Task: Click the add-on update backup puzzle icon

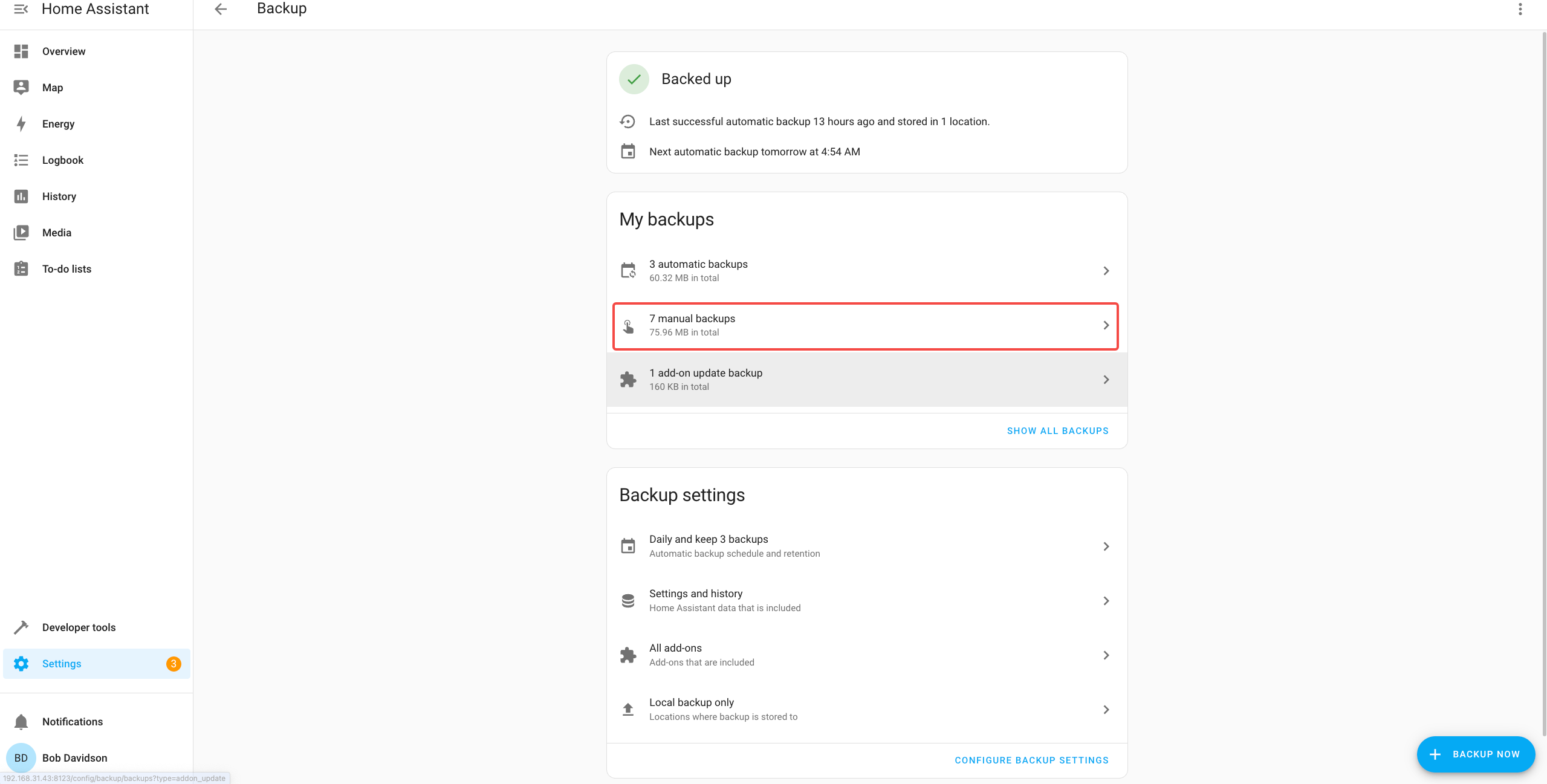Action: (x=628, y=380)
